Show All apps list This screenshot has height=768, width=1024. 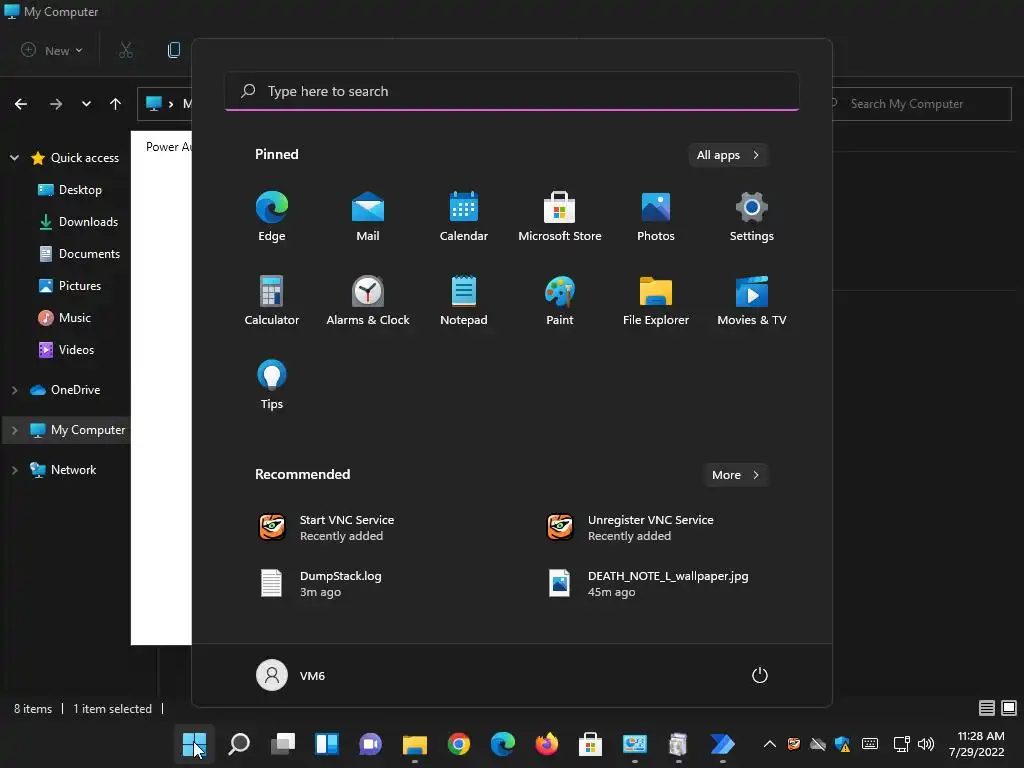(728, 155)
